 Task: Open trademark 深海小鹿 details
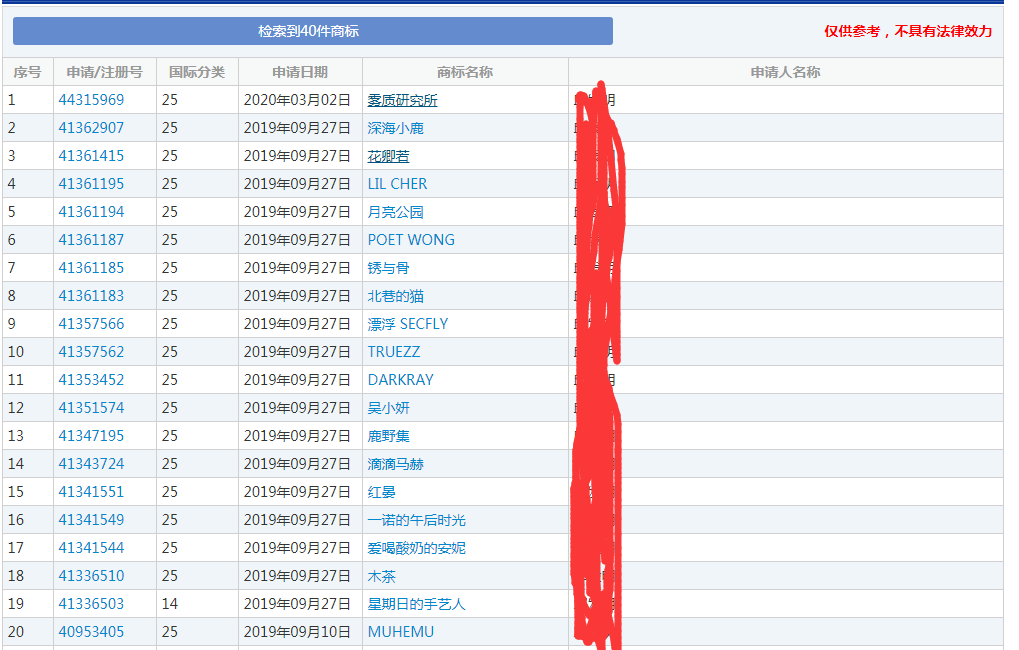point(395,128)
